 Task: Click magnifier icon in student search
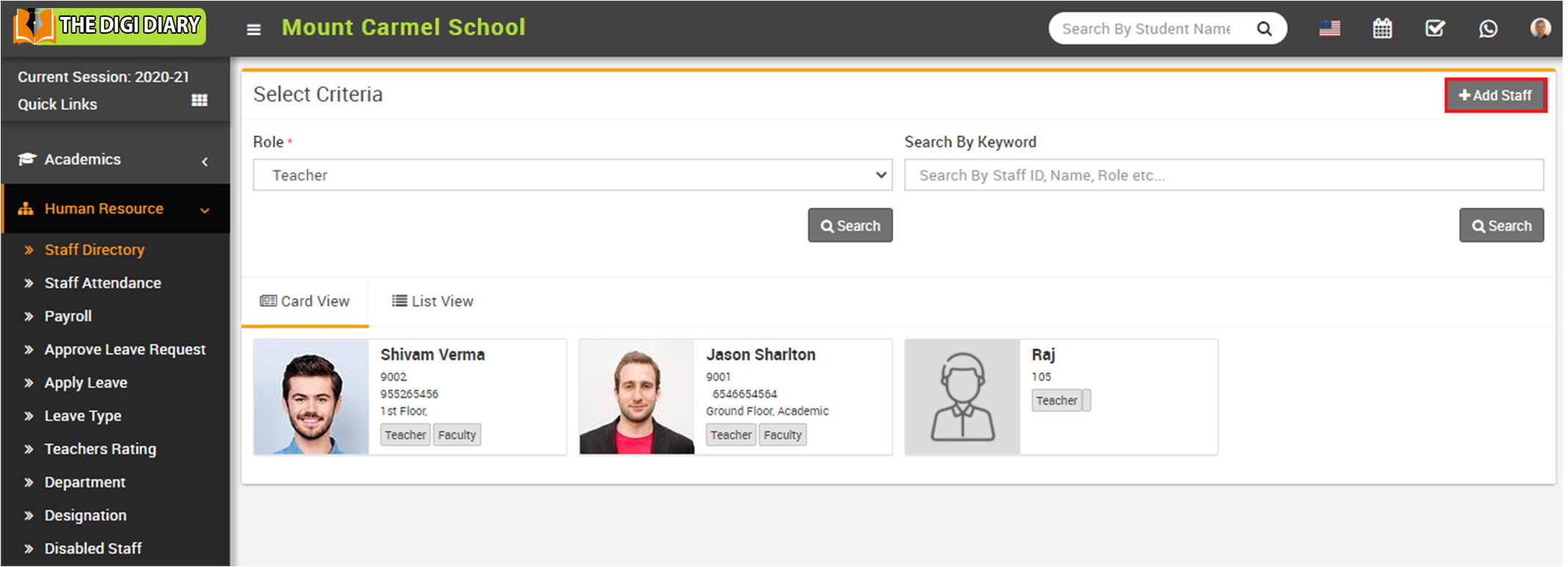point(1264,29)
